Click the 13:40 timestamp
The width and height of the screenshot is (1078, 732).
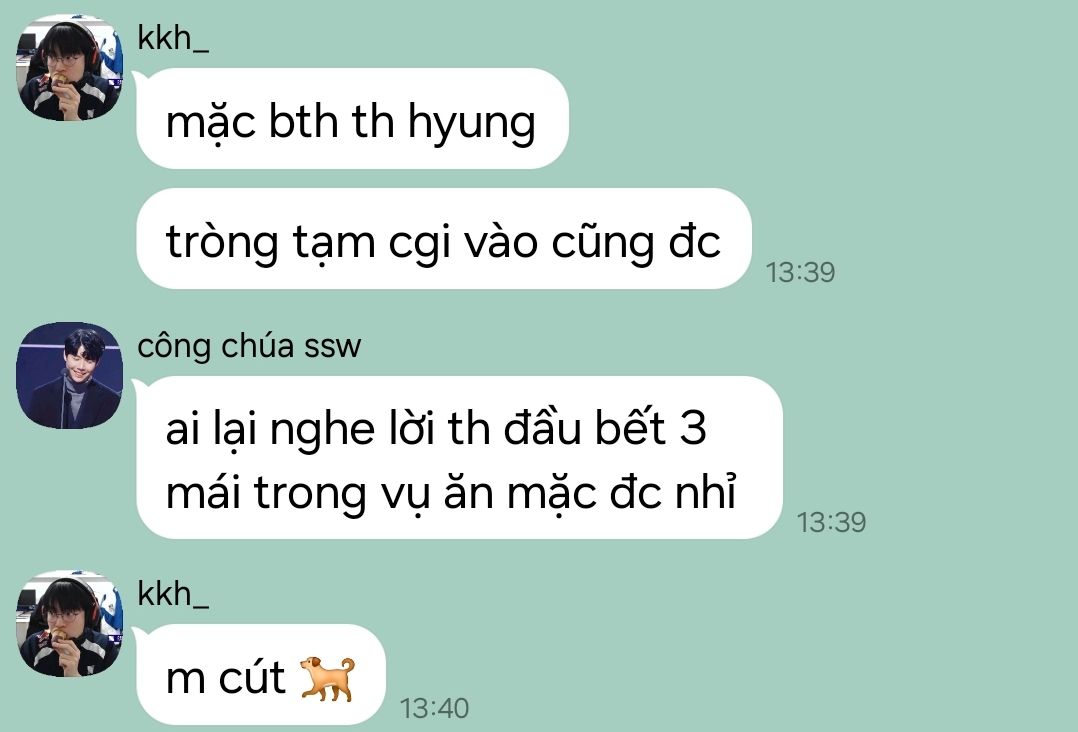point(434,708)
